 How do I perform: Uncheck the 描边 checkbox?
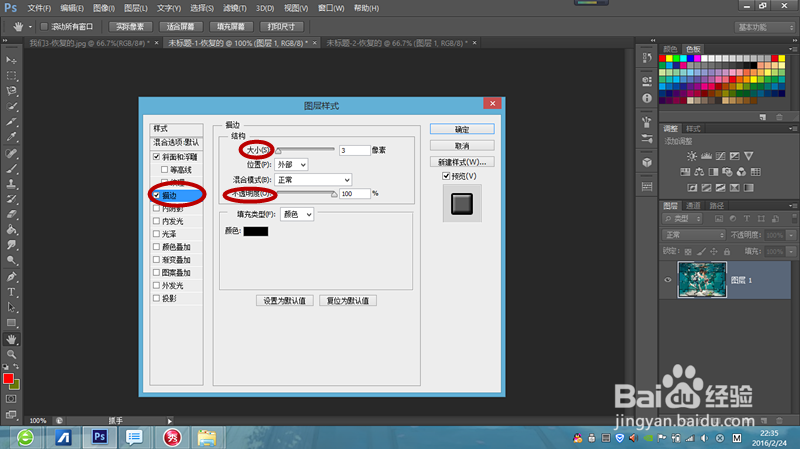click(x=157, y=195)
